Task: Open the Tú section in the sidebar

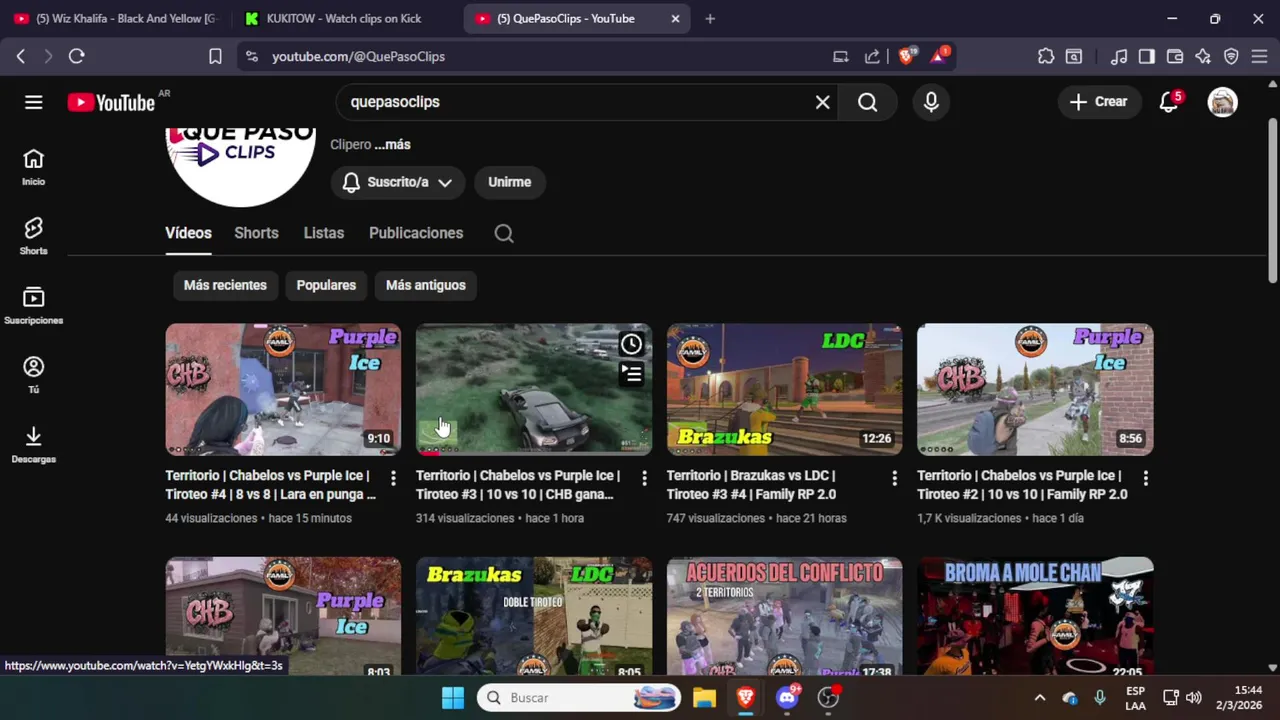Action: tap(34, 376)
